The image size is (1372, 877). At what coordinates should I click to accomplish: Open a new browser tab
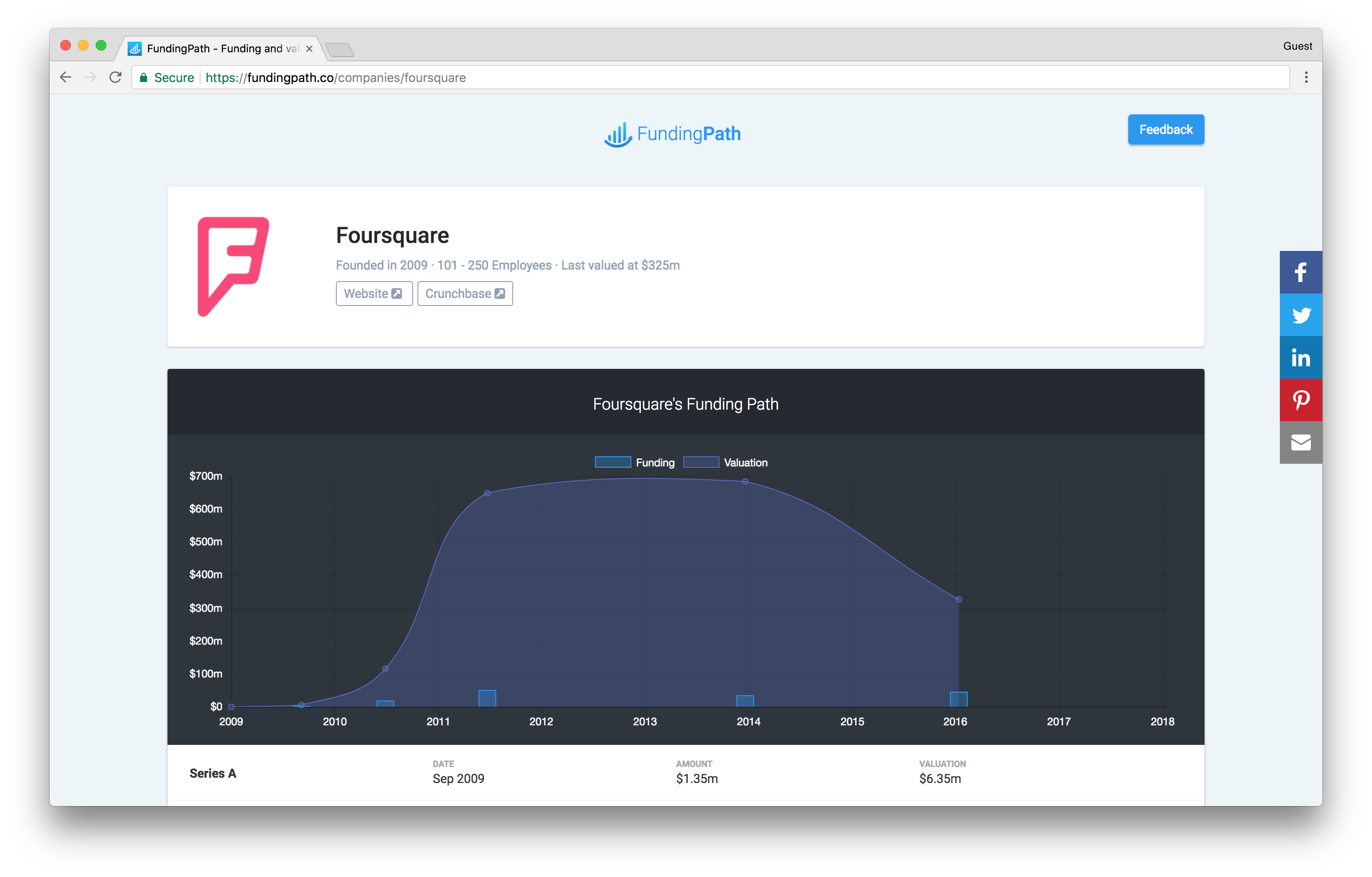tap(340, 50)
